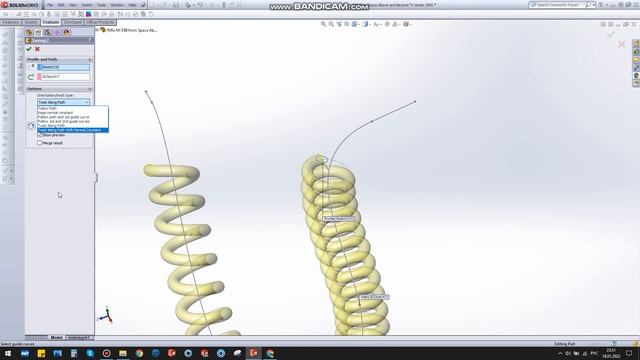The image size is (640, 360).
Task: Click the Zoom to Fit view icon
Action: (323, 24)
